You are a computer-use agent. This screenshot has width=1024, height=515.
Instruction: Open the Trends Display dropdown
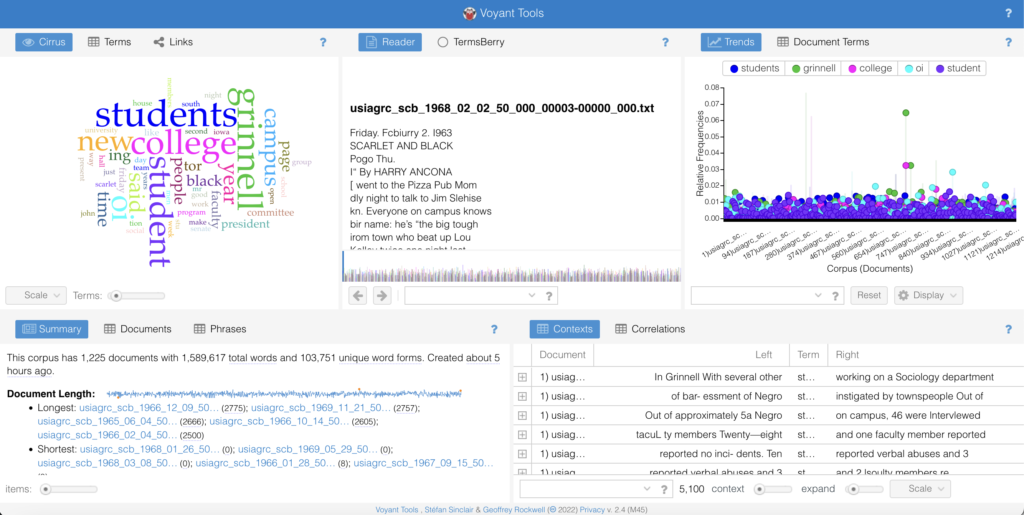(928, 296)
